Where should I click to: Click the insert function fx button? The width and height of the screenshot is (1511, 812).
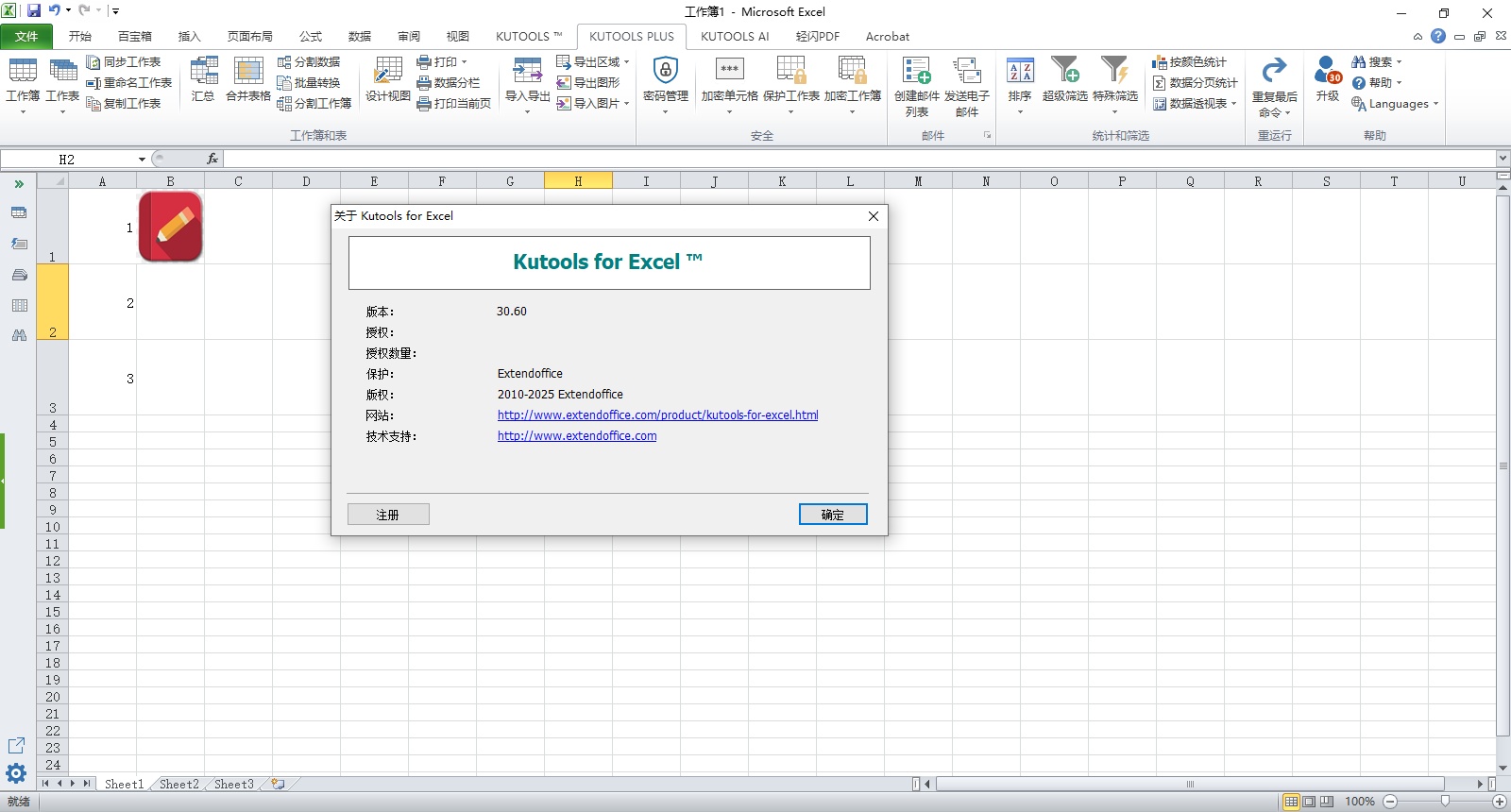pos(212,159)
